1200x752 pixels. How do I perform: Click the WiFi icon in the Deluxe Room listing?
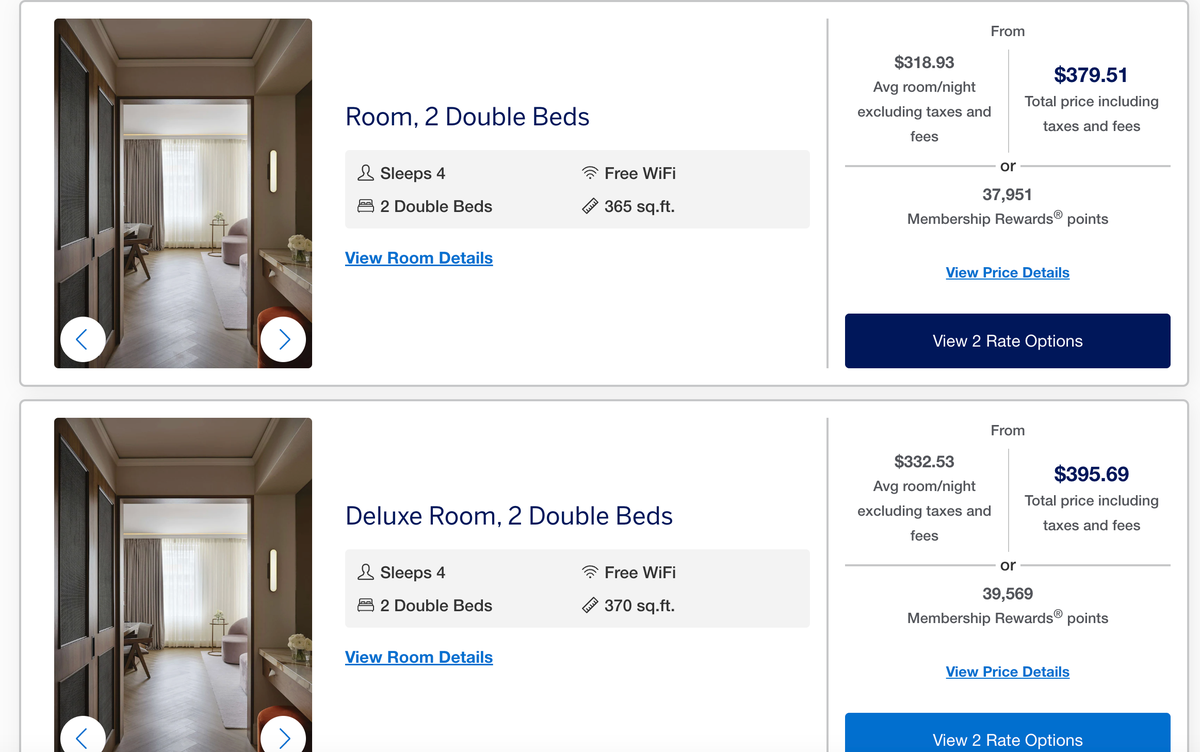click(x=591, y=572)
